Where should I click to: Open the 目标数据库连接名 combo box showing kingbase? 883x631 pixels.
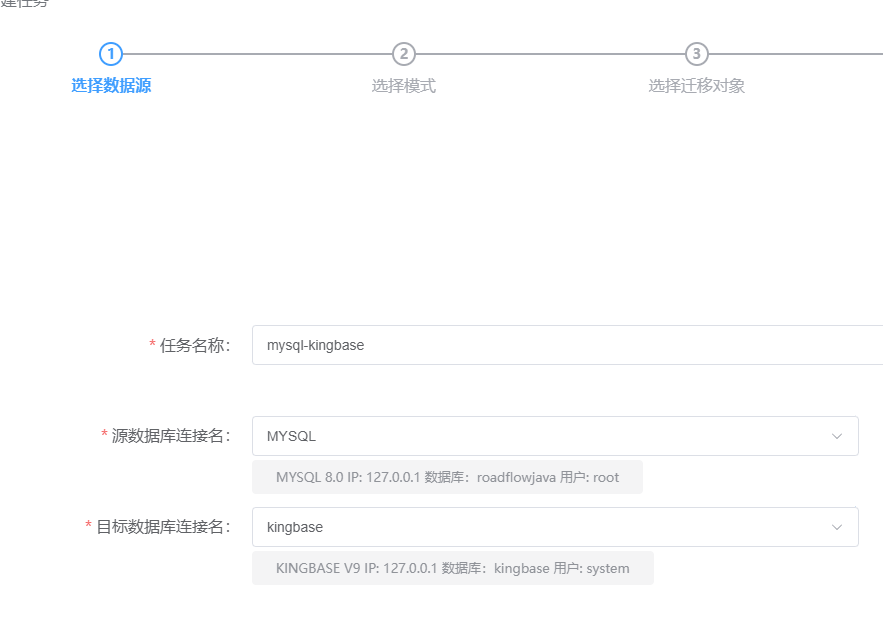540,527
